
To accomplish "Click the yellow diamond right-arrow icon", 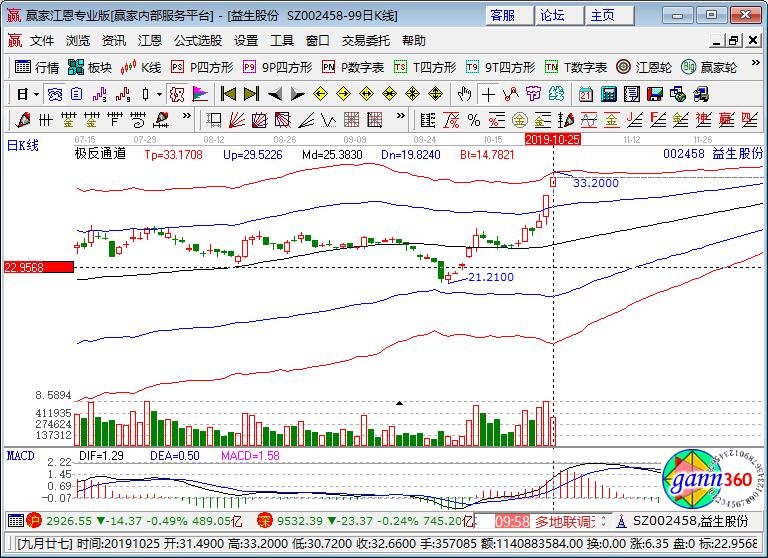I will (343, 94).
